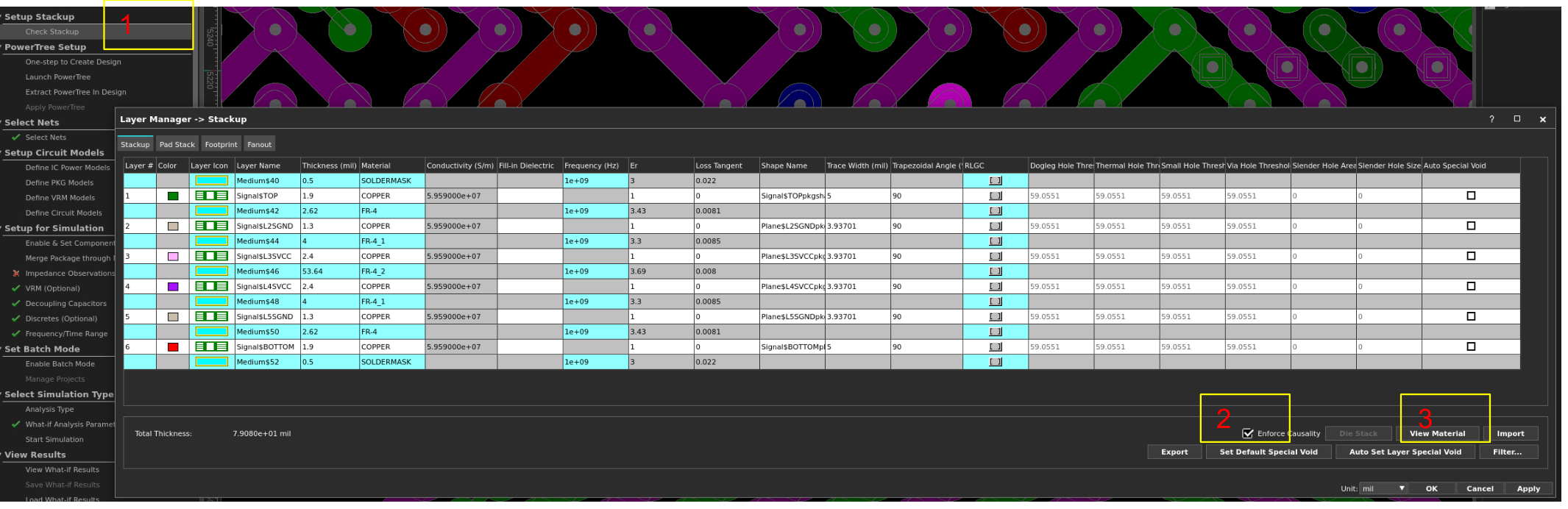Open Launch PowerTree workflow step
This screenshot has width=1568, height=509.
click(58, 76)
